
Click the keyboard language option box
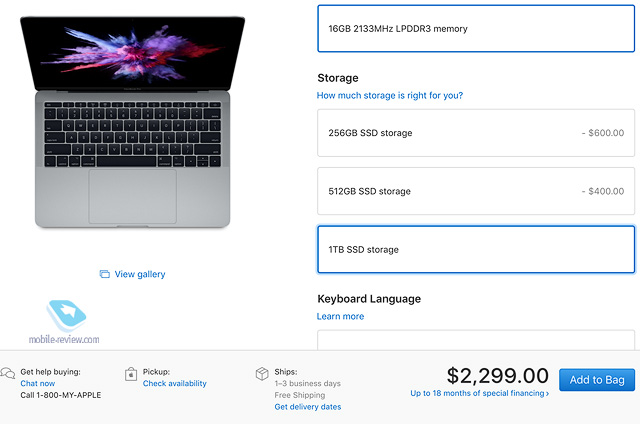(x=476, y=340)
